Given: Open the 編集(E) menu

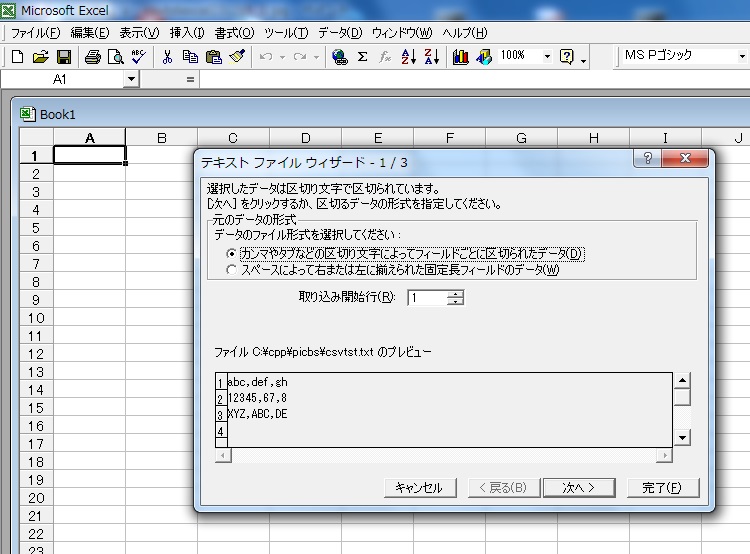Looking at the screenshot, I should pos(89,33).
